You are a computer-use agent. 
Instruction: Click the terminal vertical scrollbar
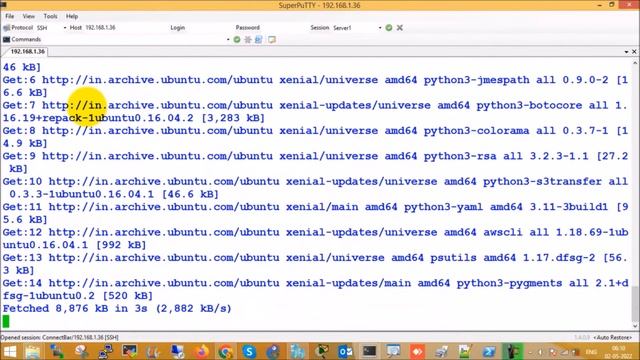click(x=635, y=194)
